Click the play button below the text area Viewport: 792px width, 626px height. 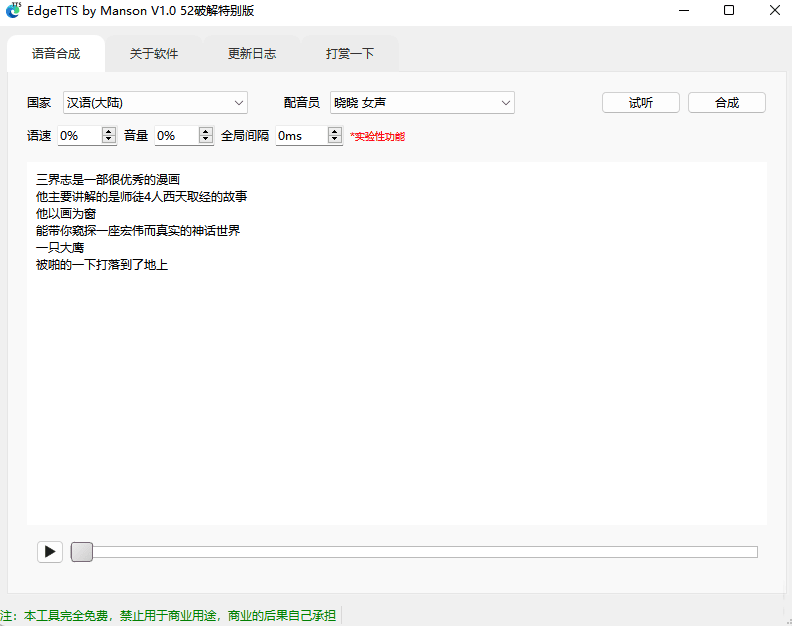[x=49, y=552]
